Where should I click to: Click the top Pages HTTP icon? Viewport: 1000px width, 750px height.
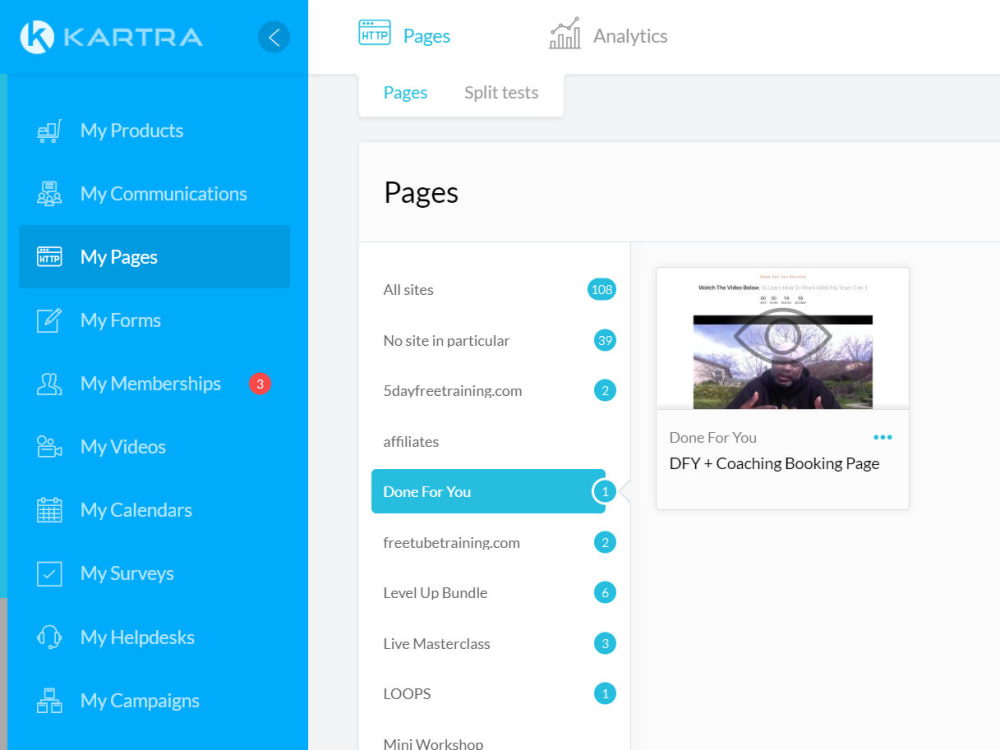click(374, 33)
